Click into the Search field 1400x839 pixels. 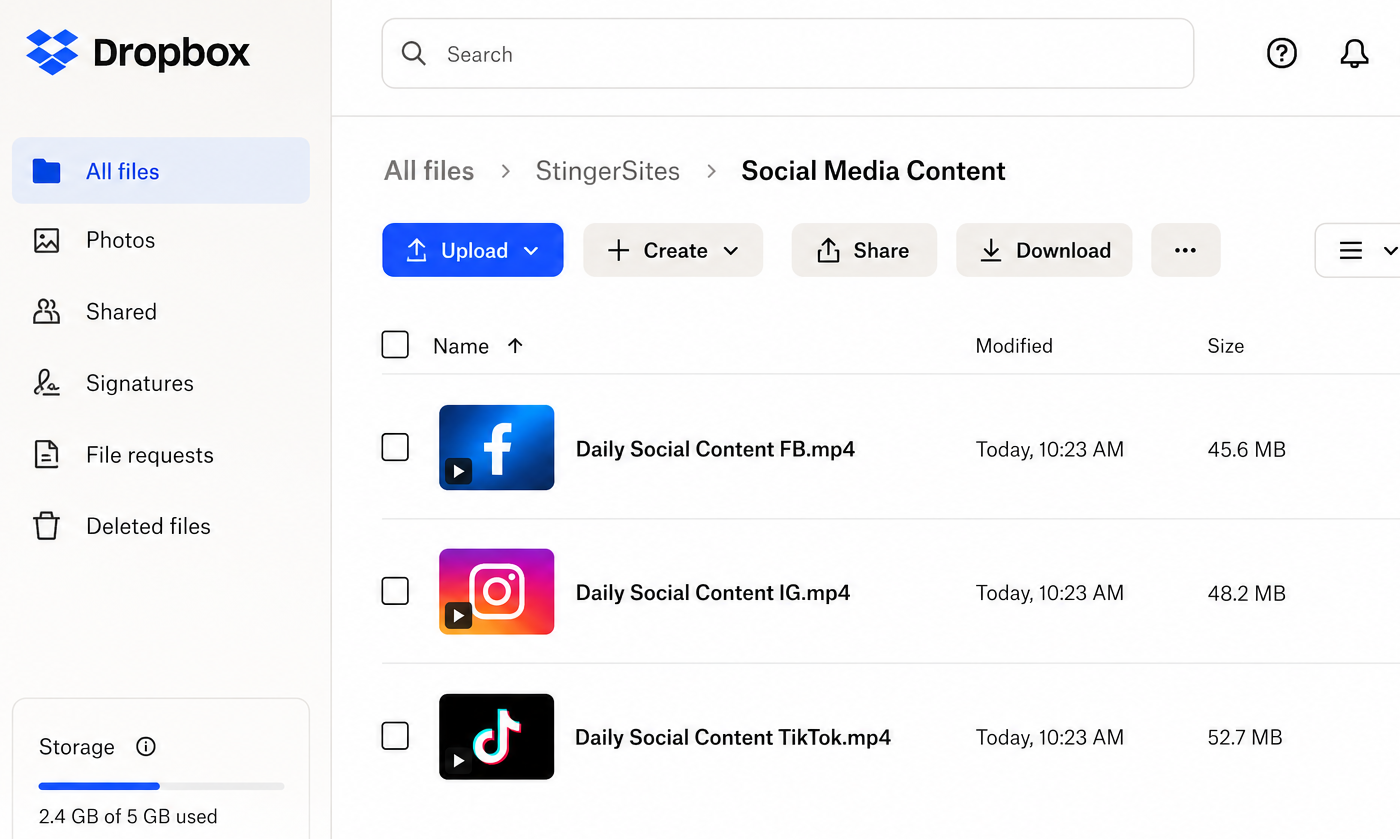[x=788, y=53]
